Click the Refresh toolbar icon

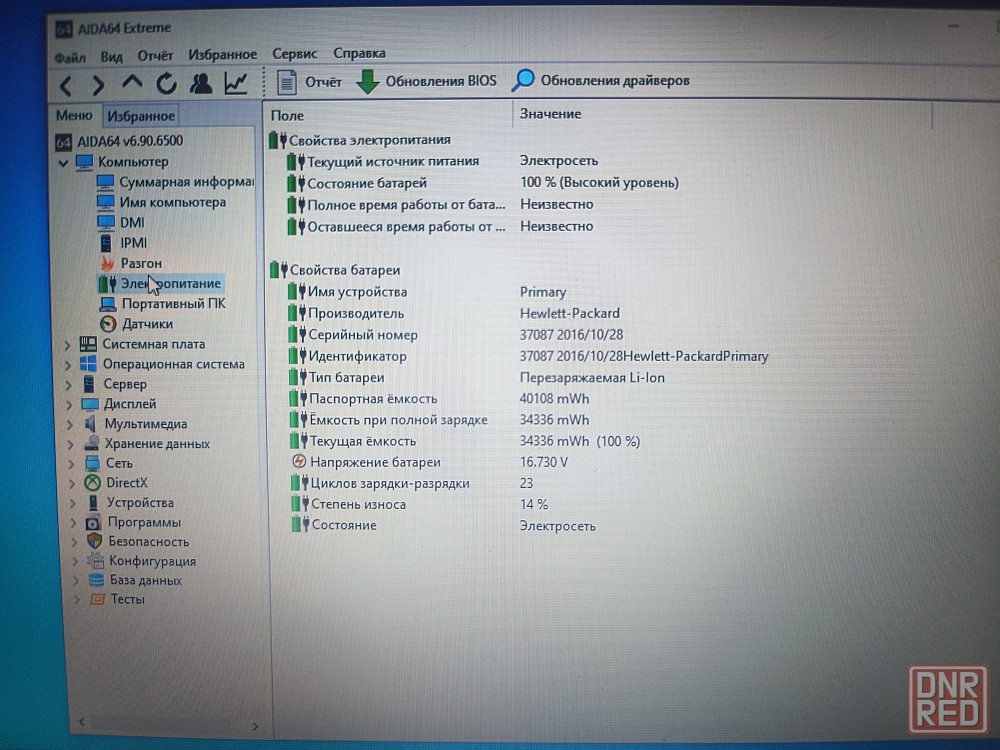pos(166,83)
